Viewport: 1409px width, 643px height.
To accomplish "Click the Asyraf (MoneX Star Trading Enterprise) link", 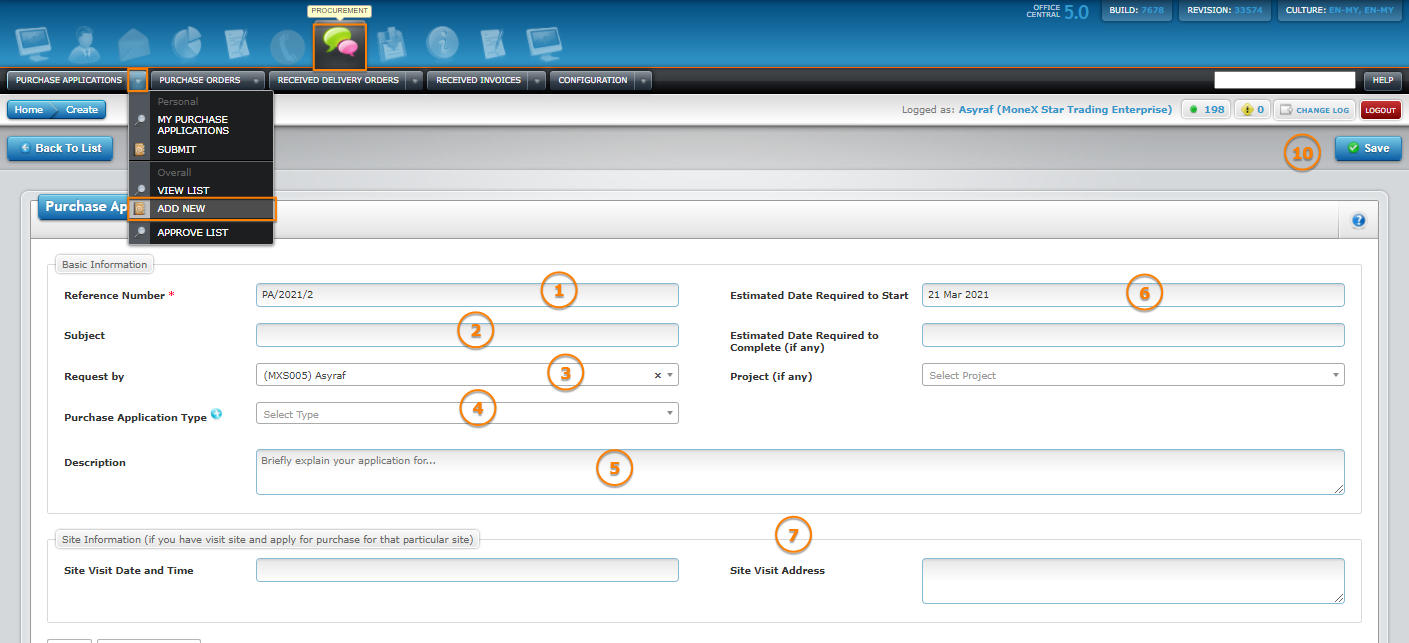I will pyautogui.click(x=1065, y=110).
